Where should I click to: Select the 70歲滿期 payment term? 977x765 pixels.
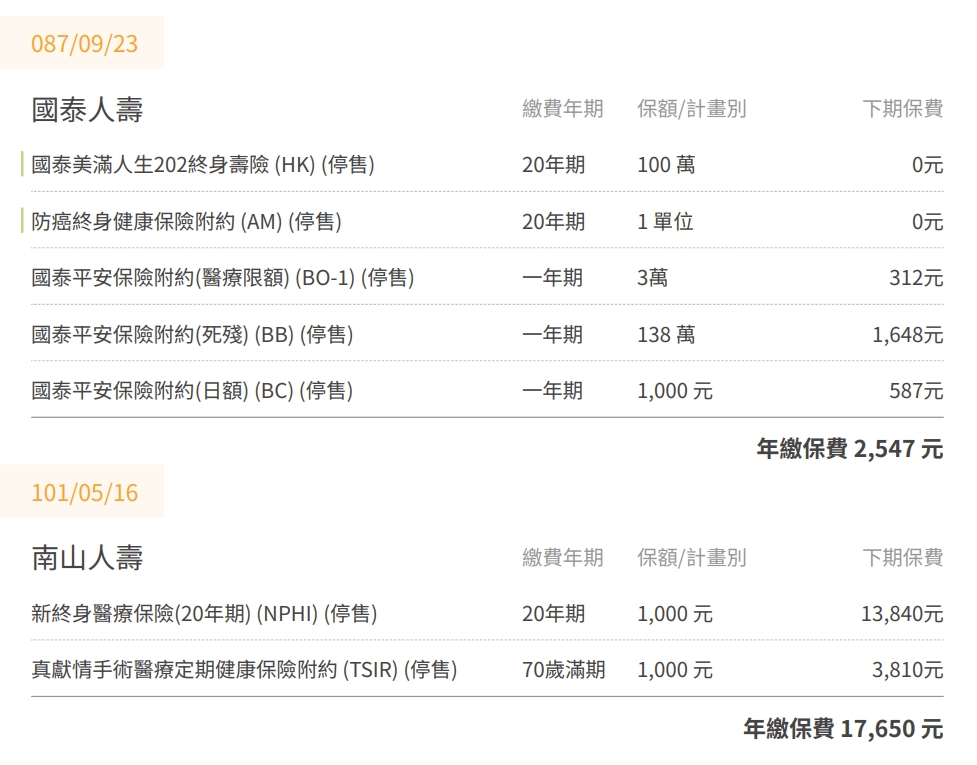point(564,670)
